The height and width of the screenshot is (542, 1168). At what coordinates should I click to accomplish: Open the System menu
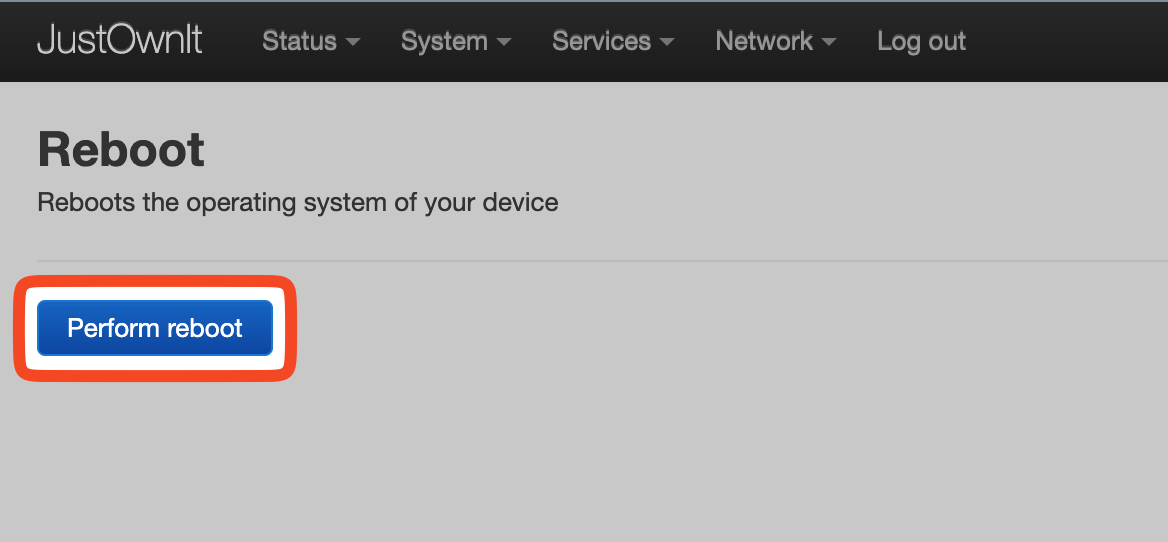[456, 41]
